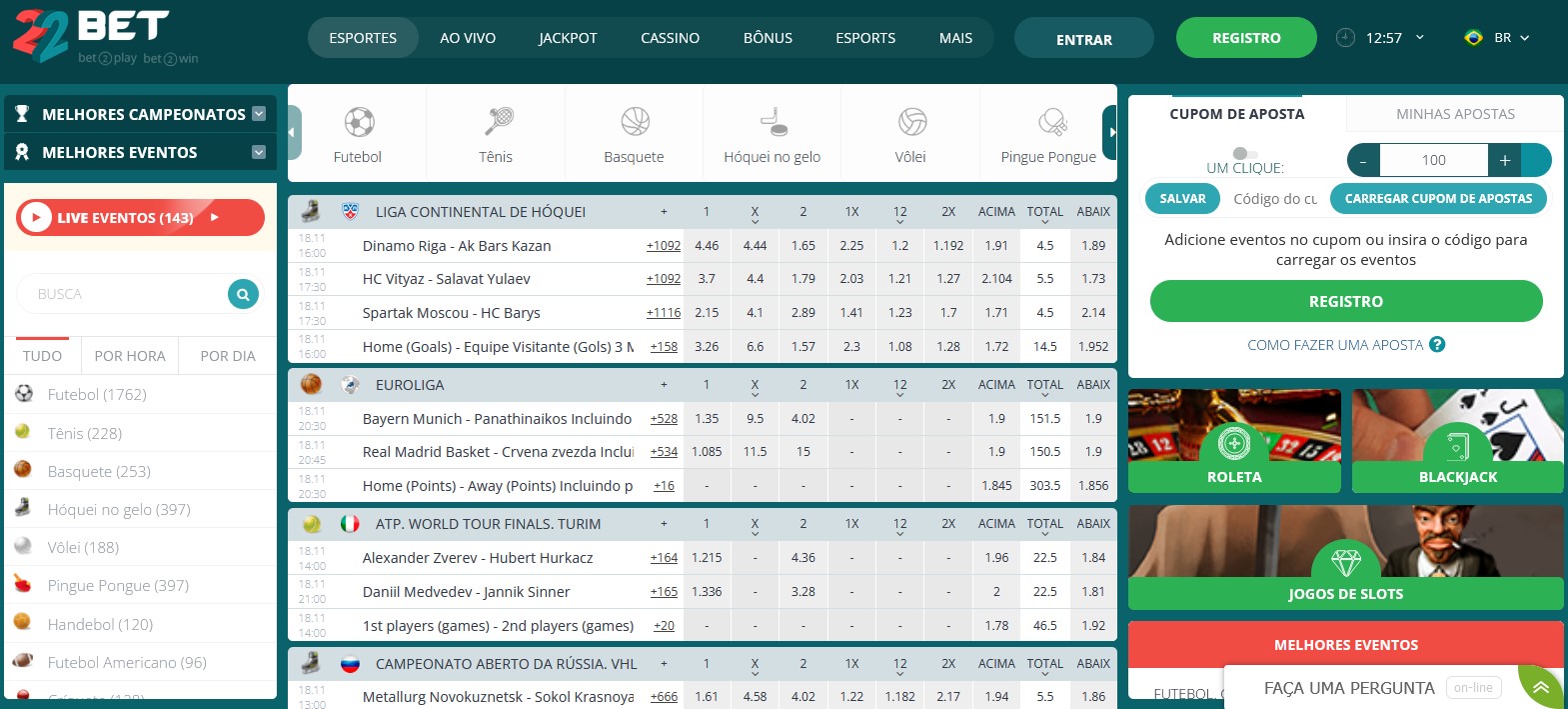Open the Jogos de Slots tile
1568x709 pixels.
click(x=1345, y=557)
